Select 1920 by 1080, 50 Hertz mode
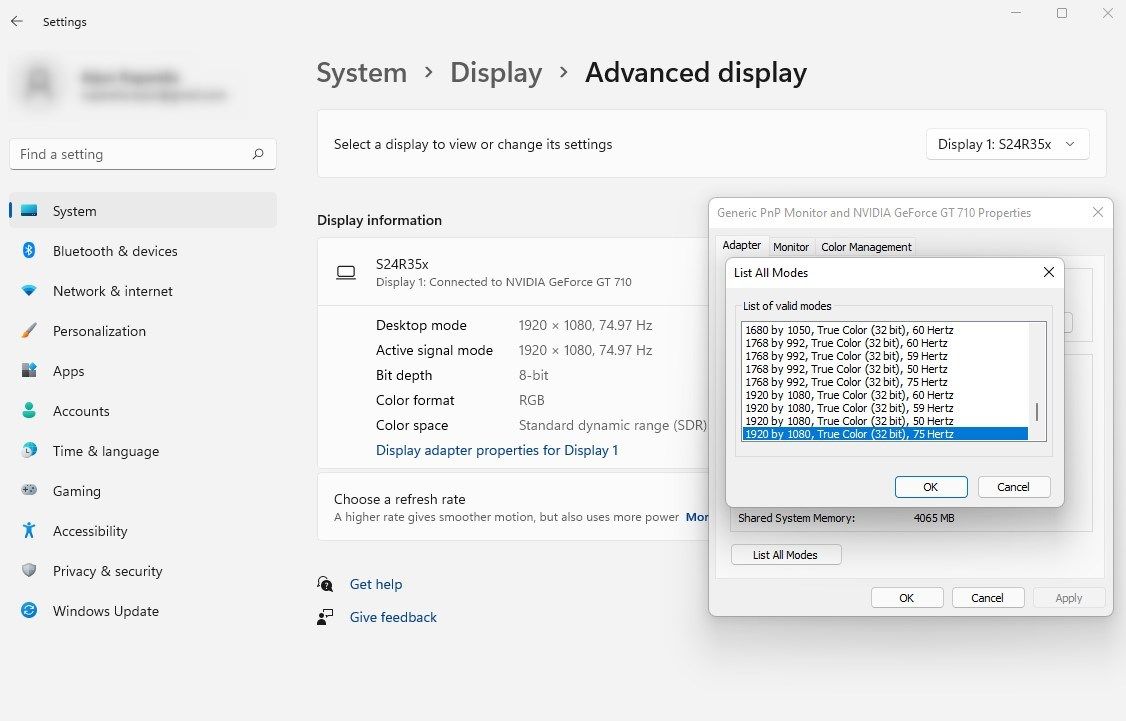 pos(885,421)
